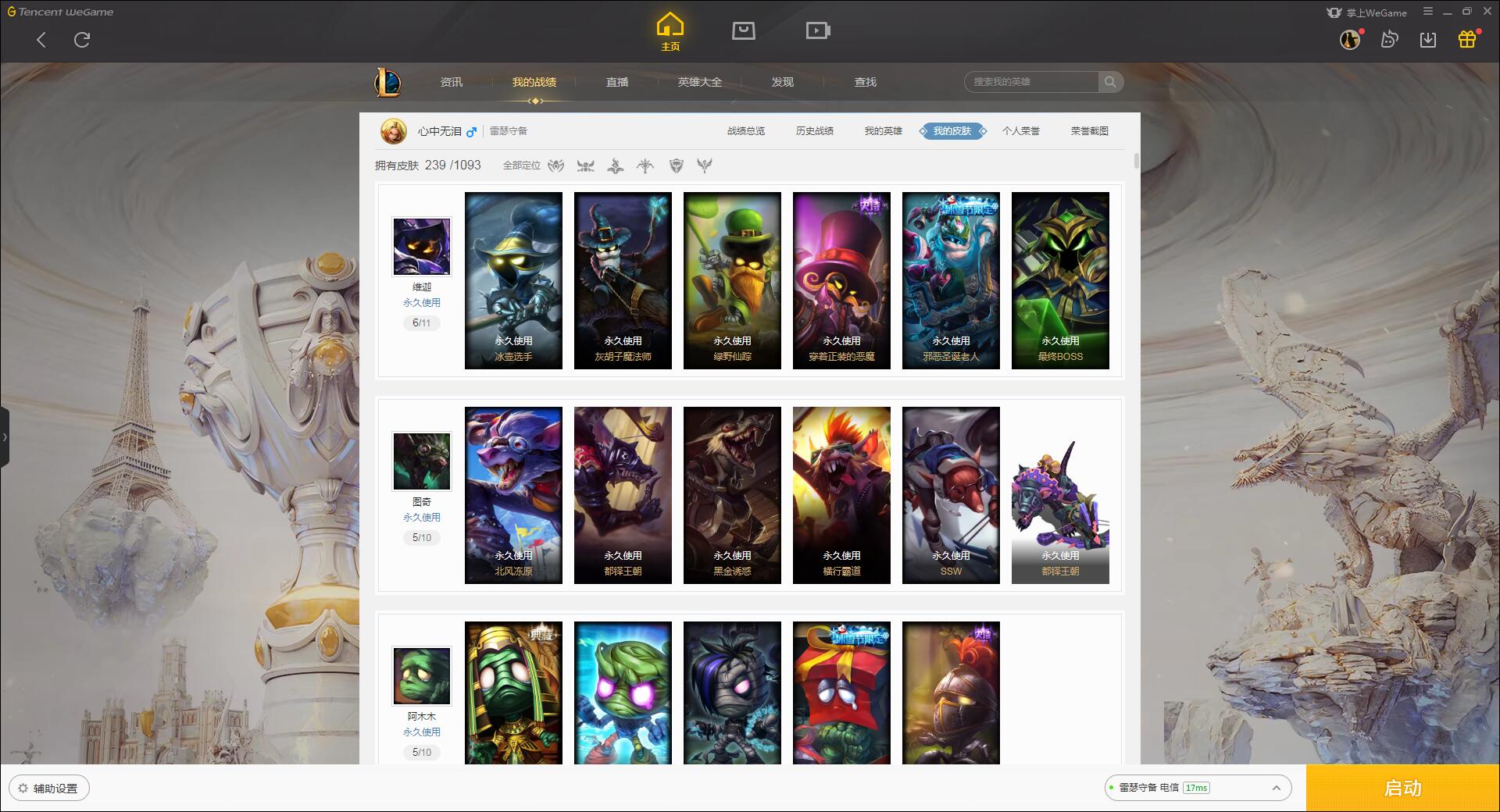Open the gift box rewards icon

pyautogui.click(x=1467, y=39)
